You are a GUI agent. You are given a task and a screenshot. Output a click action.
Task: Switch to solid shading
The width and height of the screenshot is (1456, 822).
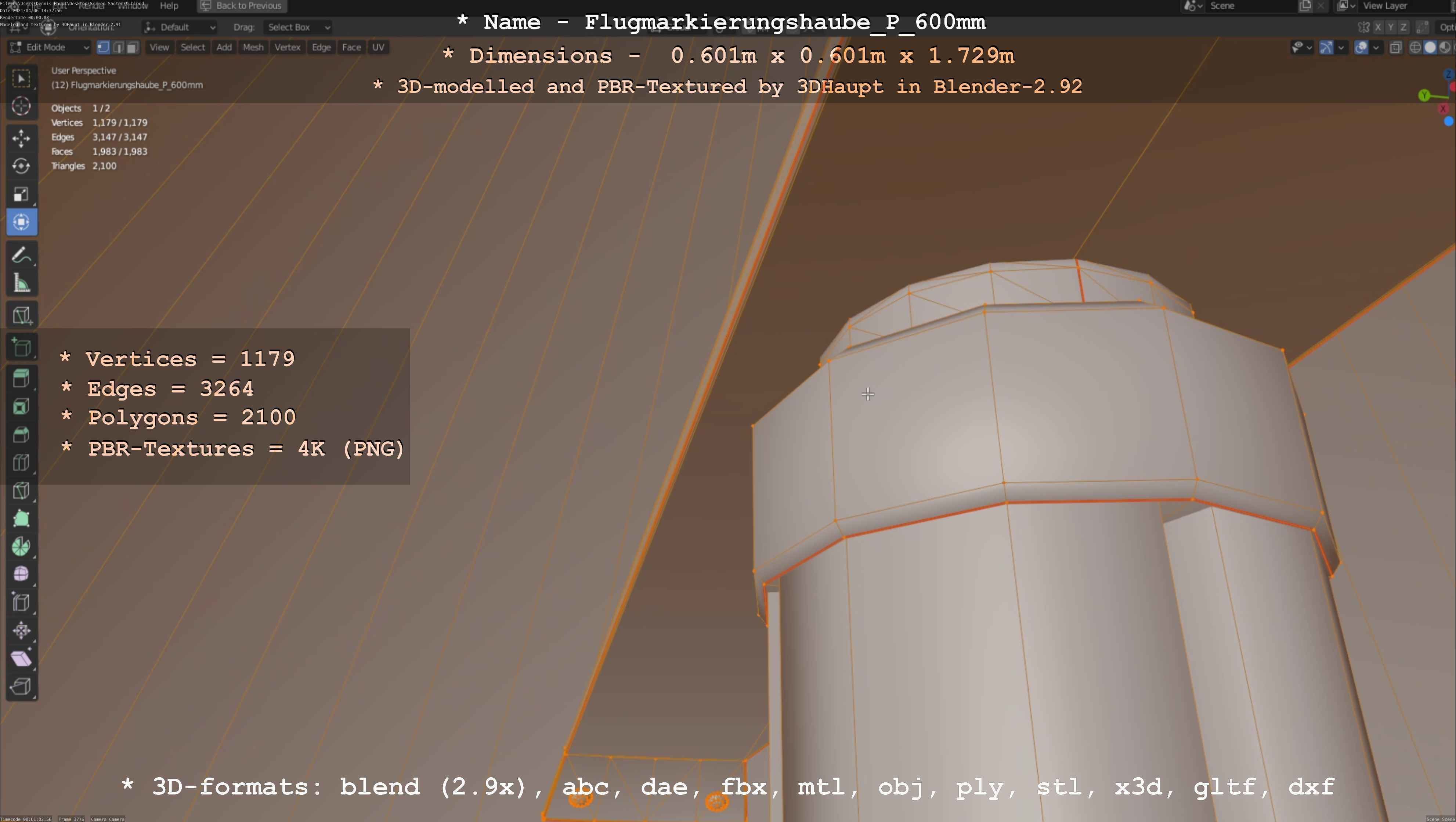1430,47
